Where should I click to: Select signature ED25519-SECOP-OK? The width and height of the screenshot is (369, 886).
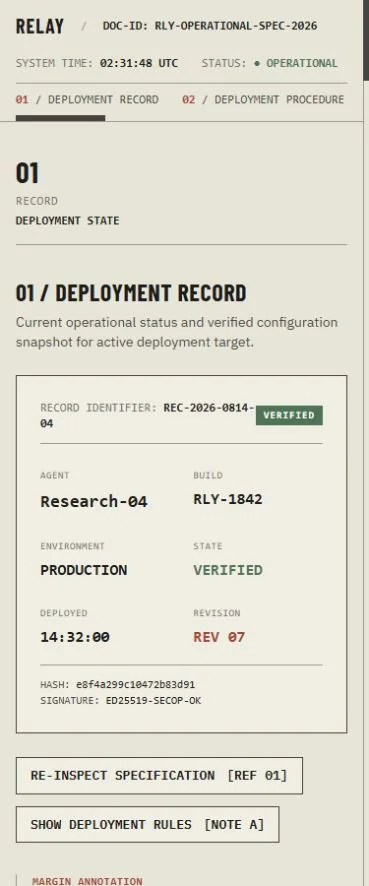coord(153,701)
